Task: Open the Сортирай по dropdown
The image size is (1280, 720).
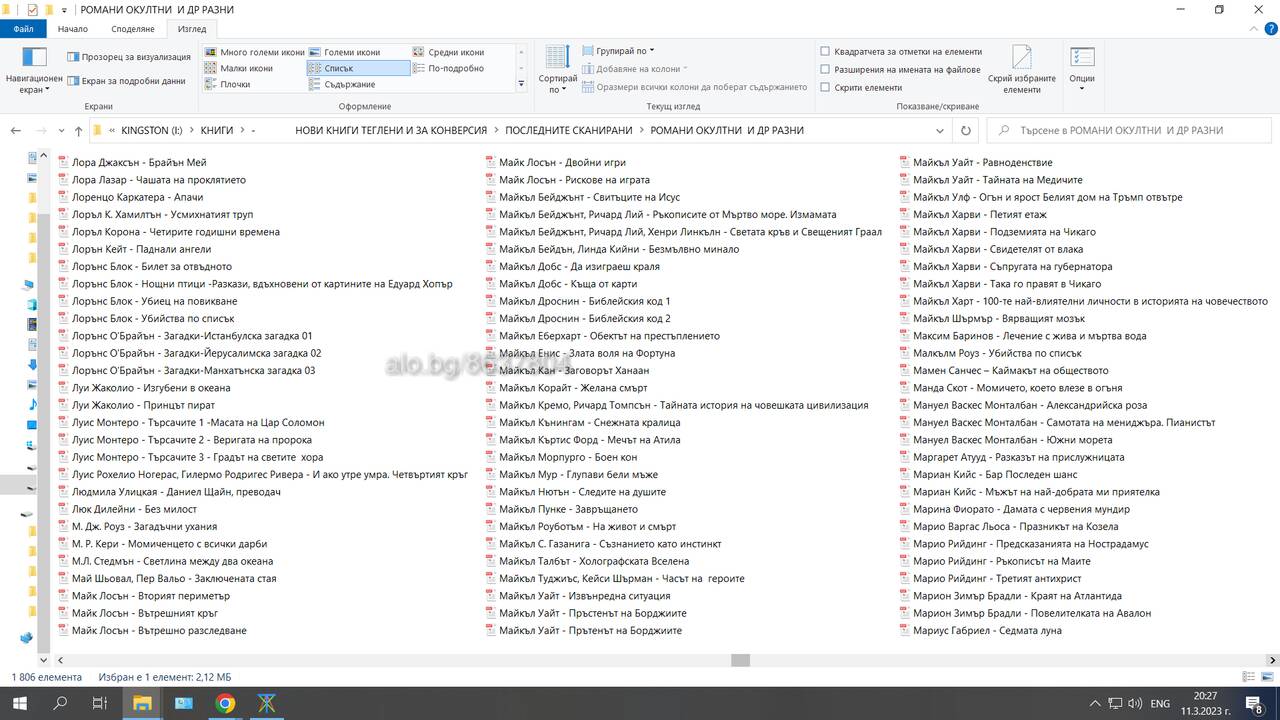Action: point(558,70)
